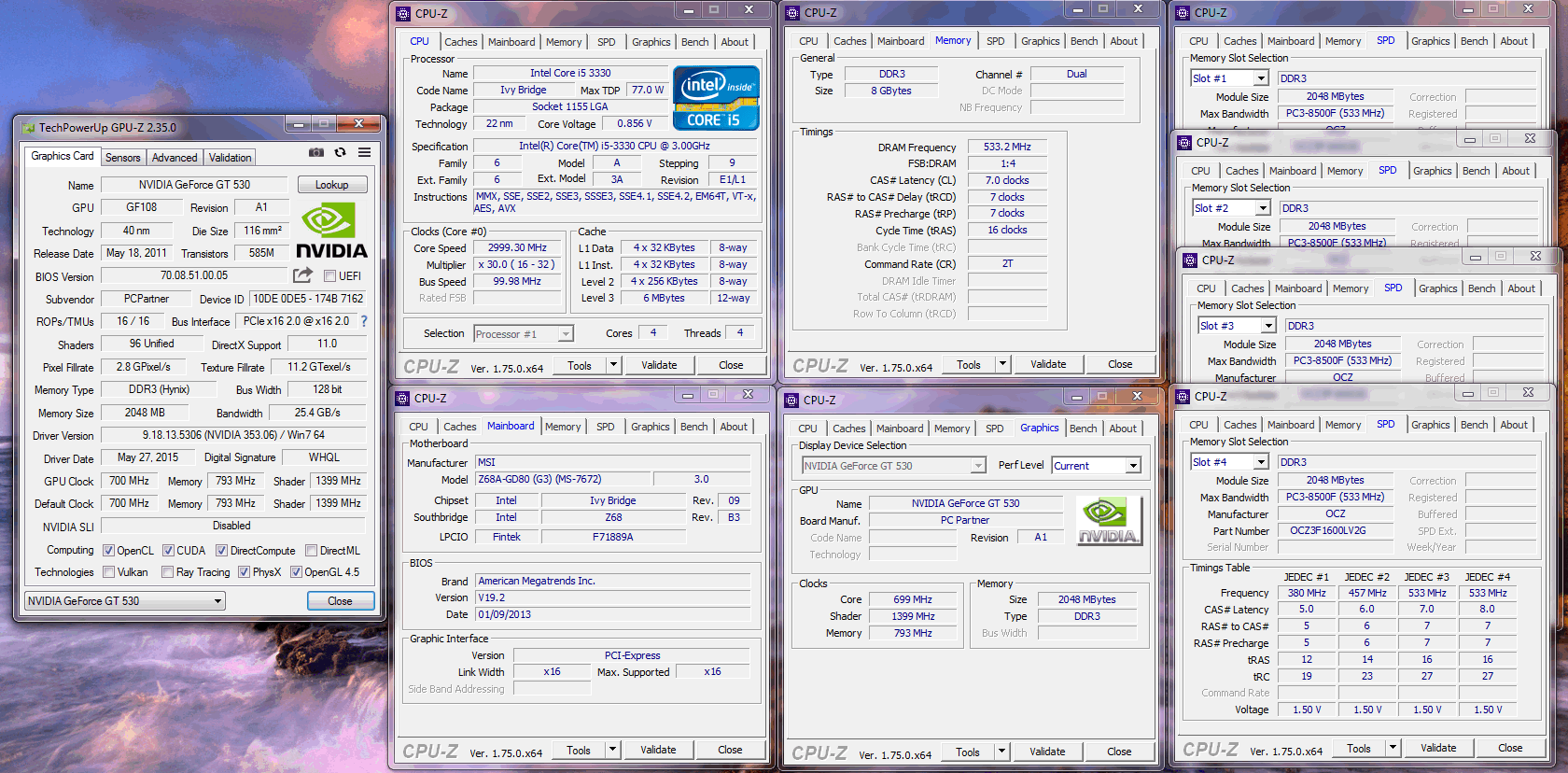1568x773 pixels.
Task: Toggle the OpenGL 4.5 checkbox
Action: [296, 572]
